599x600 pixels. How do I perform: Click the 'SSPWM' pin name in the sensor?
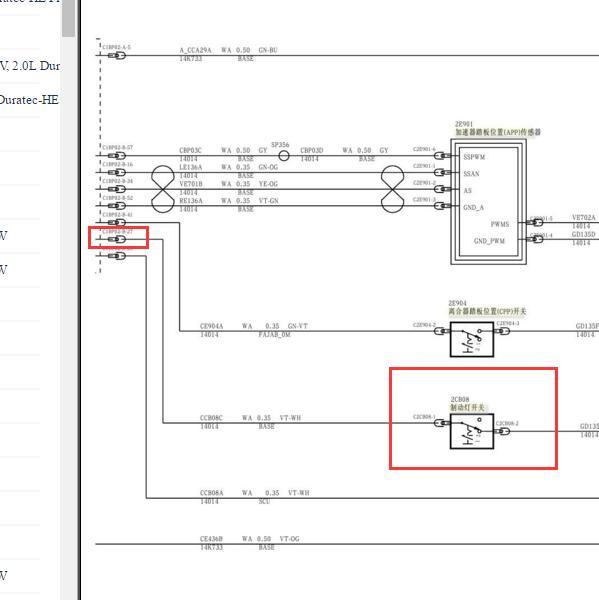pos(474,157)
